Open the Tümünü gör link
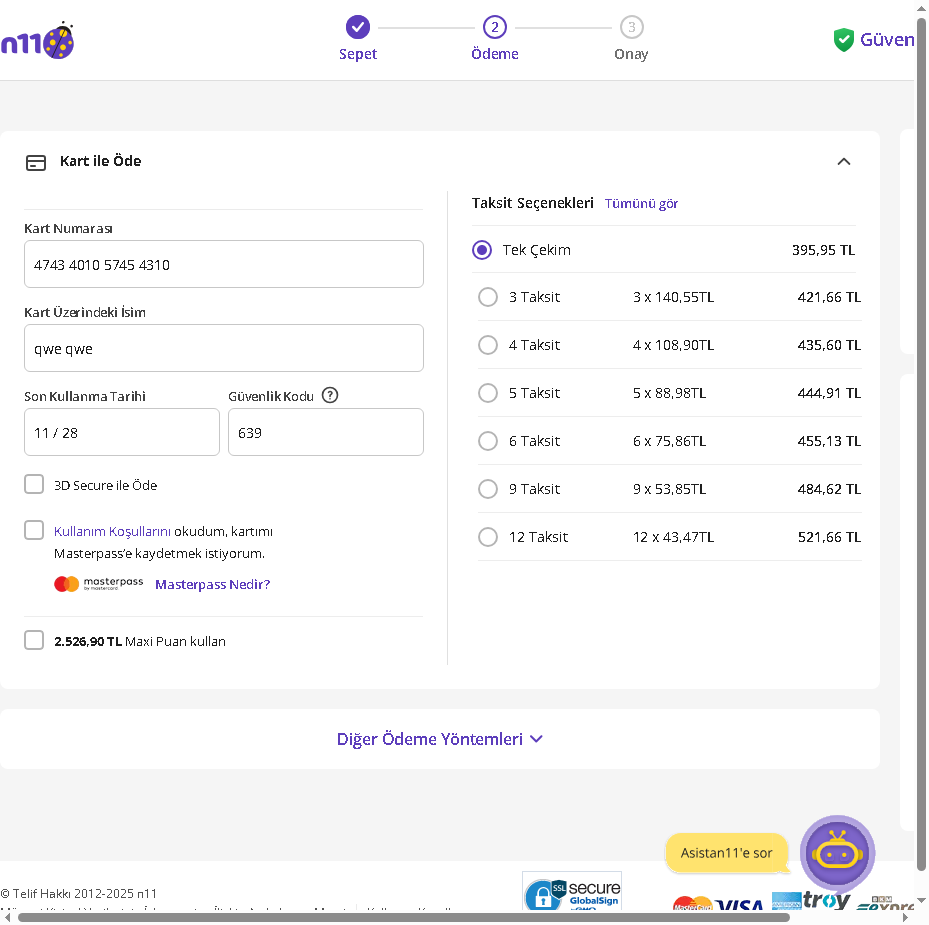The width and height of the screenshot is (929, 925). 641,203
